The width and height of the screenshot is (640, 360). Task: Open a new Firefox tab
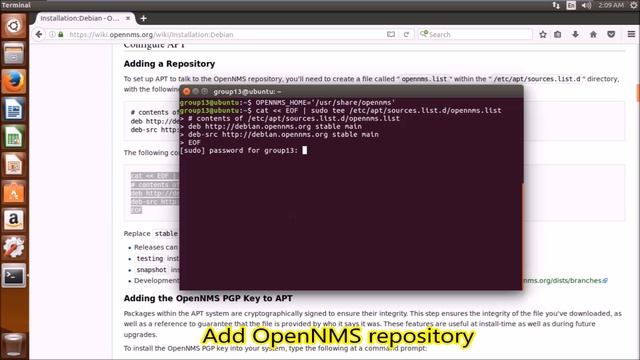pos(143,18)
